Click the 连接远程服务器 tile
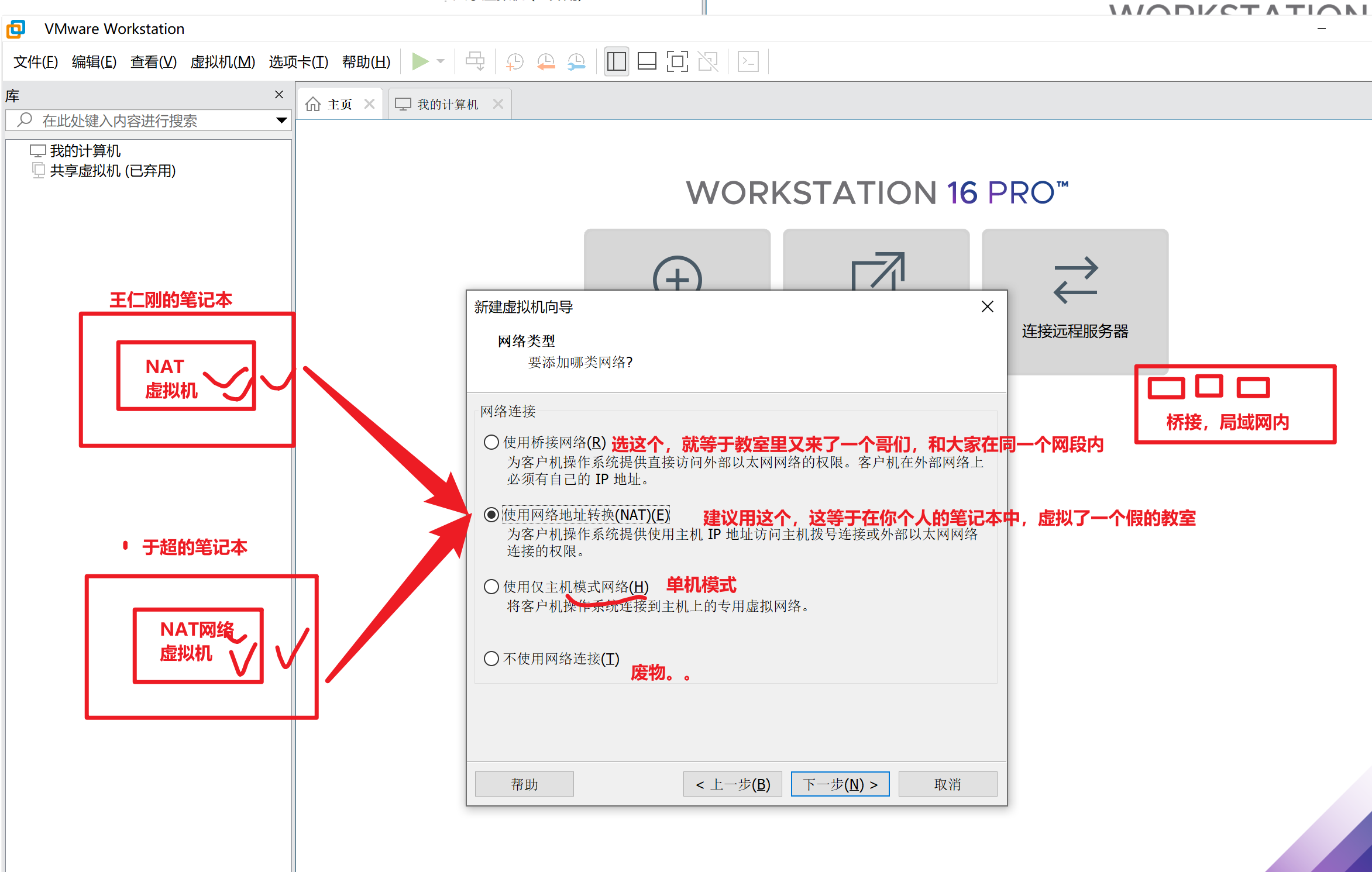This screenshot has height=872, width=1372. tap(1075, 301)
